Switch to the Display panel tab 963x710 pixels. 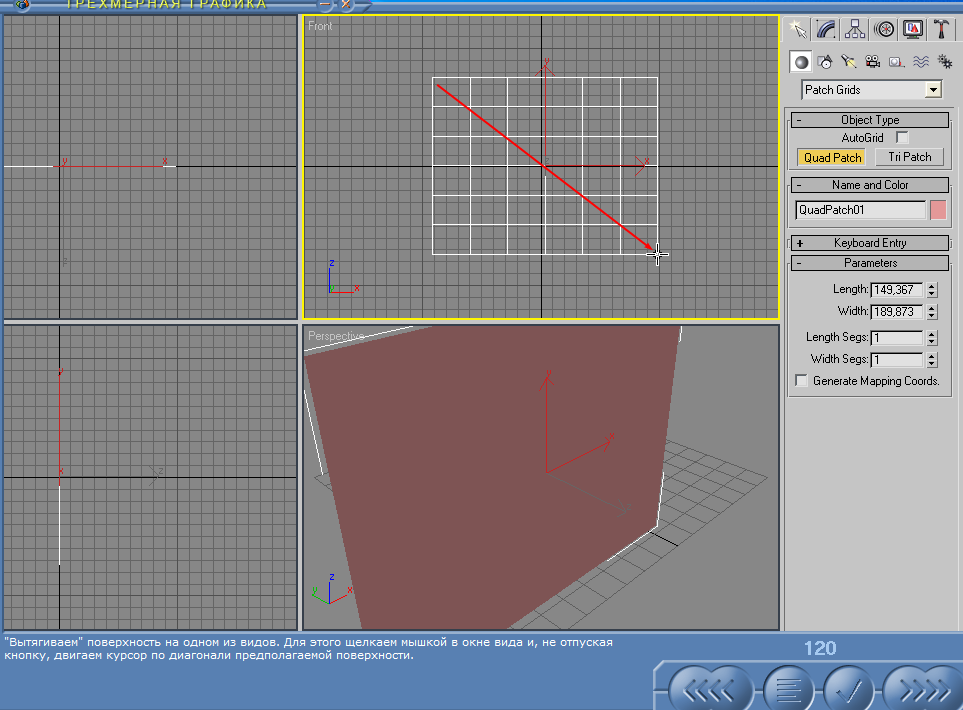click(x=913, y=29)
